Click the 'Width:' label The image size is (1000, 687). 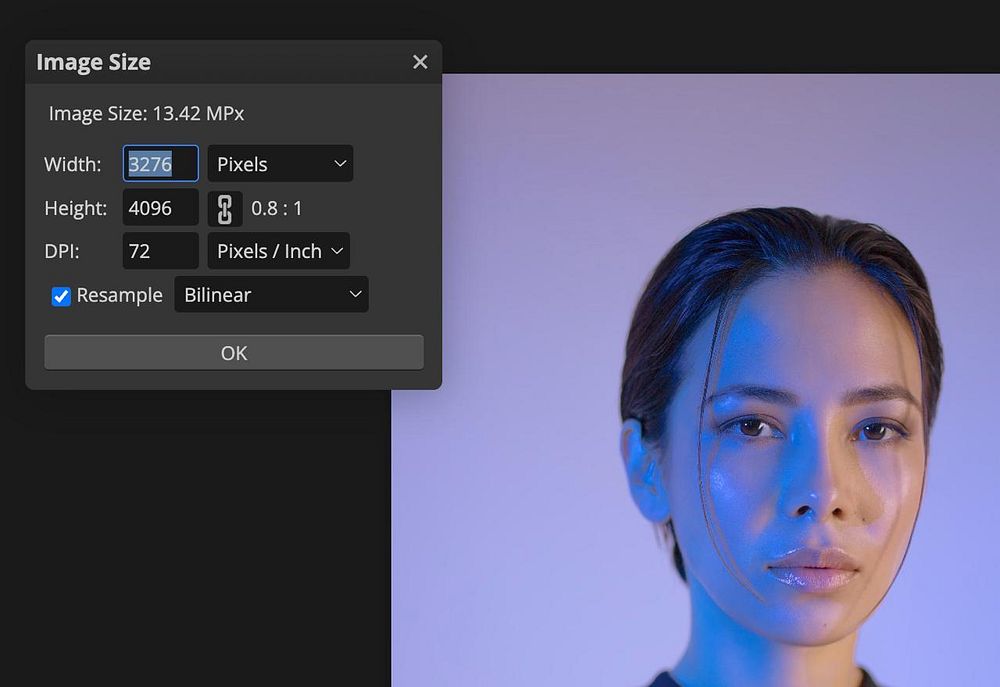pos(73,165)
